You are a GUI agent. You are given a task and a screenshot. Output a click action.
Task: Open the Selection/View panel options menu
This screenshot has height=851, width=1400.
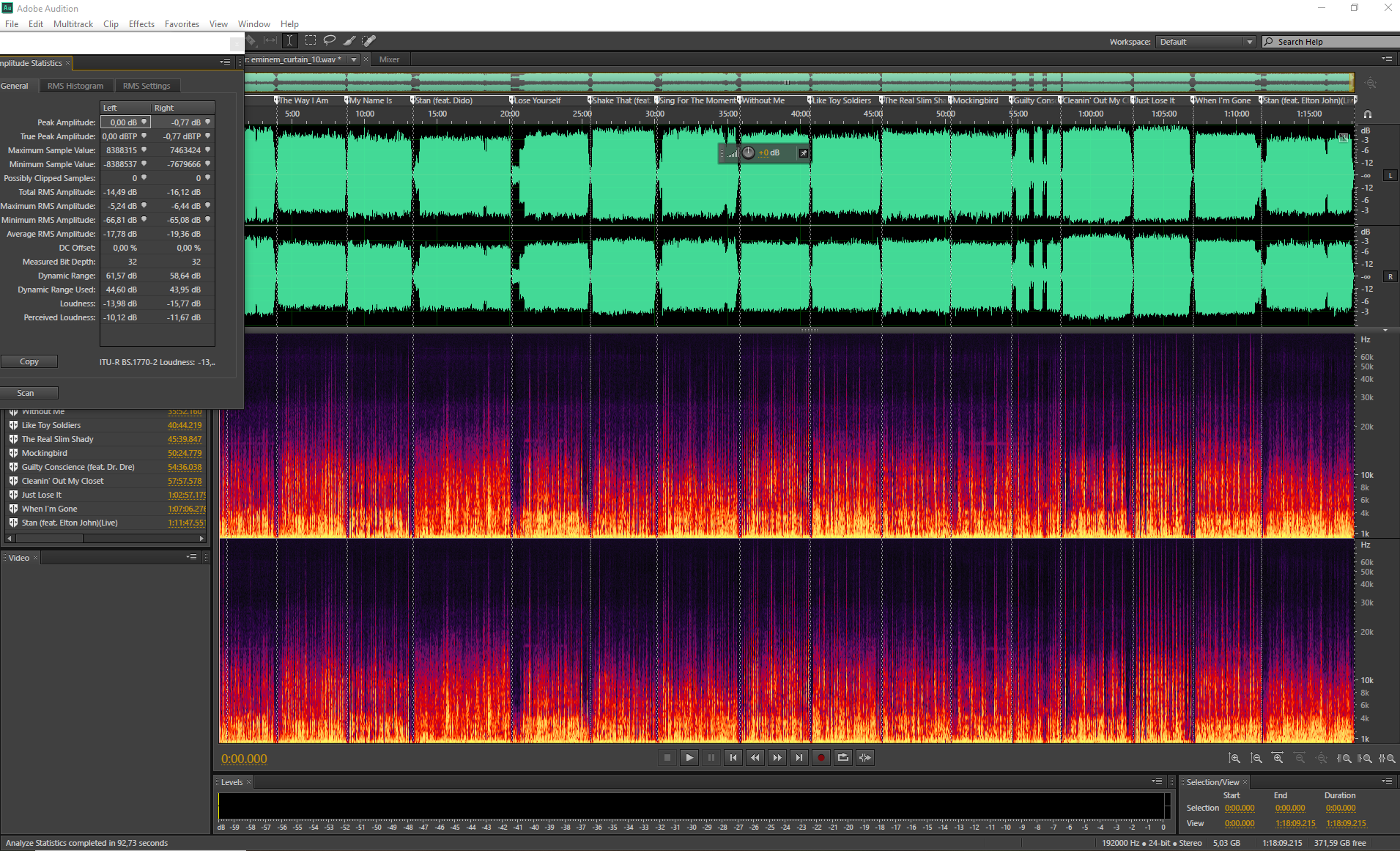click(1387, 782)
